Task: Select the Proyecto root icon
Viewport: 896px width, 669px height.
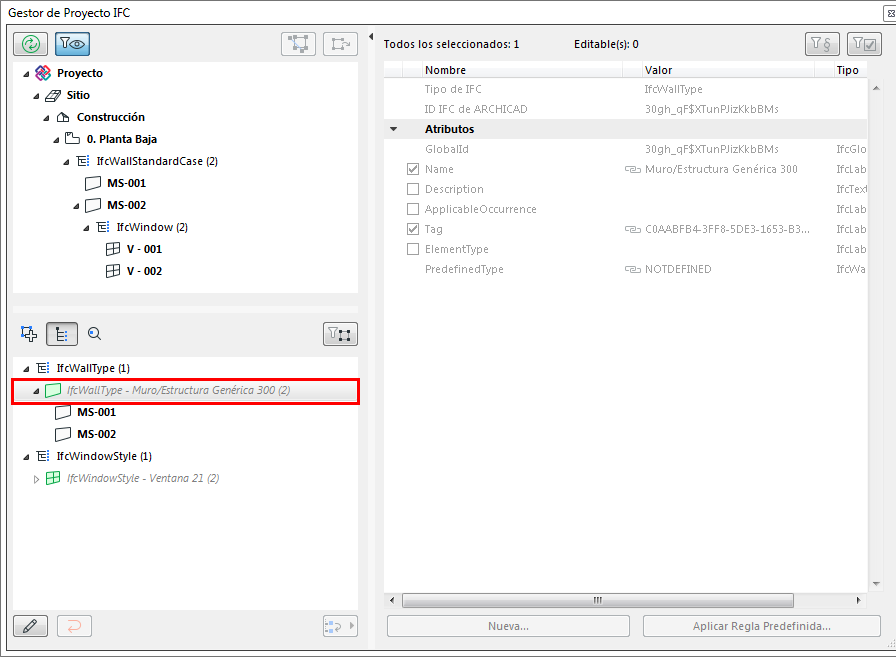Action: (43, 73)
